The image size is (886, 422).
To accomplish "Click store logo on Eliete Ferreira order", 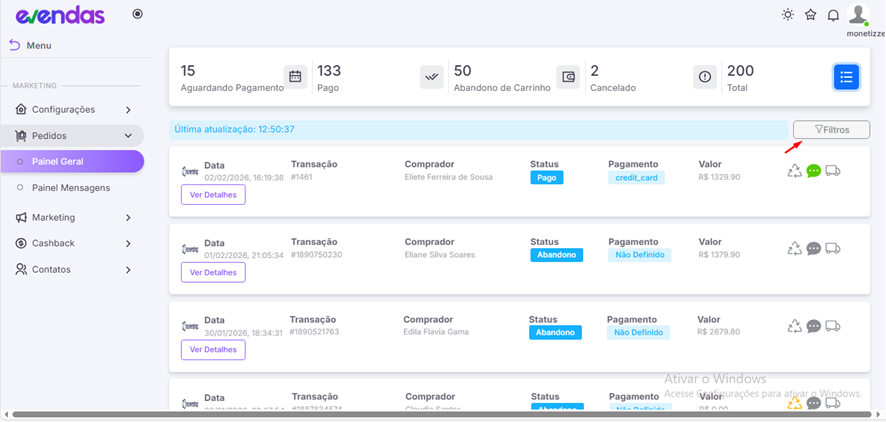I will point(190,171).
